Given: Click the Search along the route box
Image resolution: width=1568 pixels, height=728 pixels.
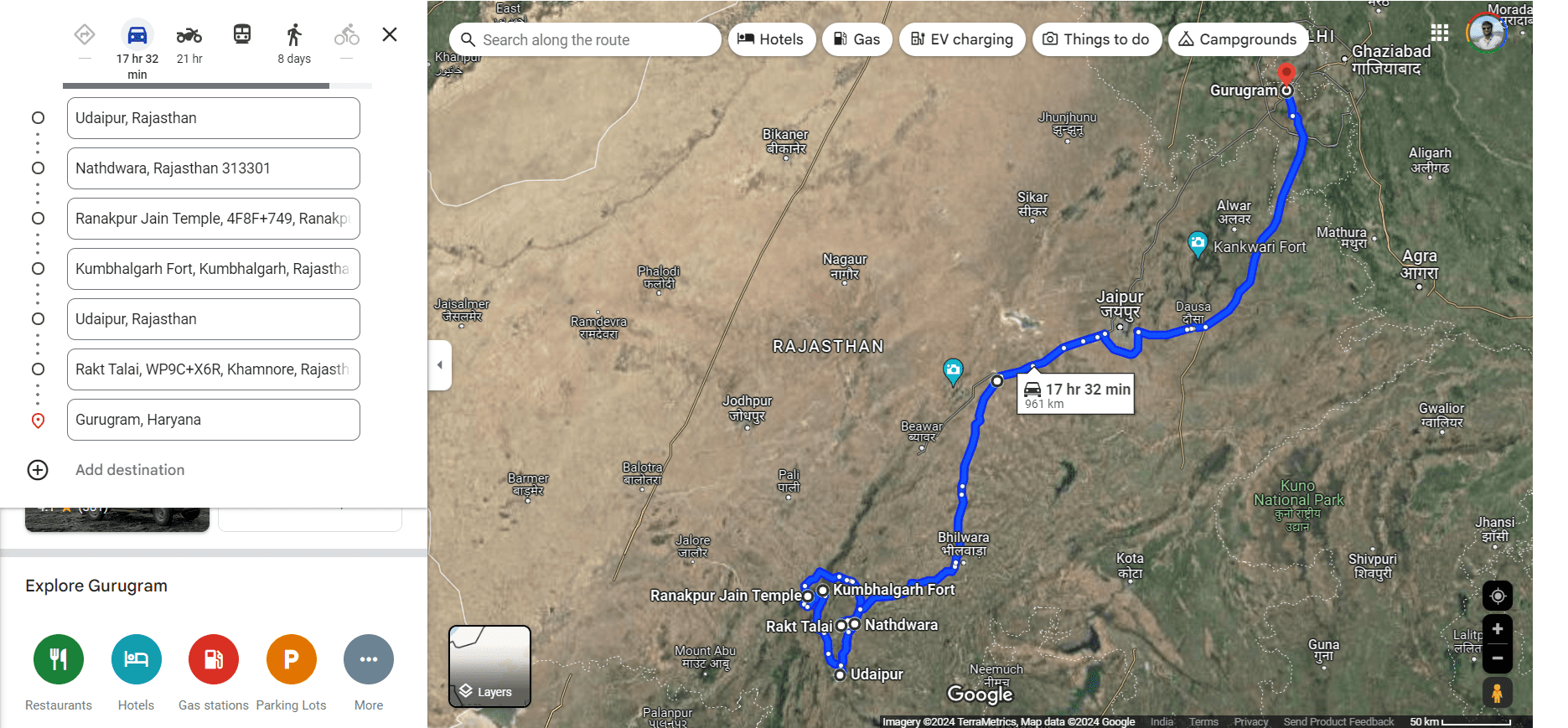Looking at the screenshot, I should tap(585, 39).
